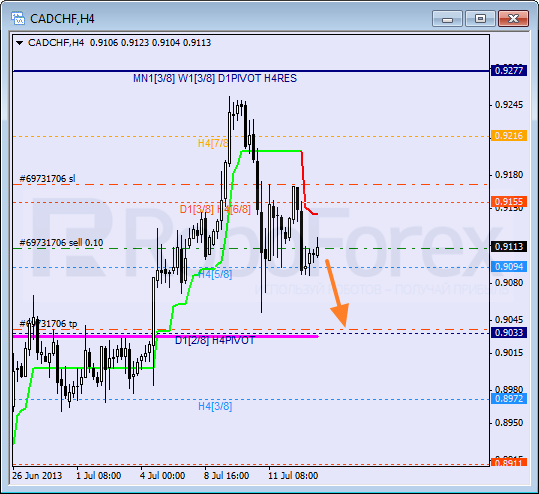
Task: Minimize the CADCHF,H4 chart window
Action: click(x=447, y=19)
